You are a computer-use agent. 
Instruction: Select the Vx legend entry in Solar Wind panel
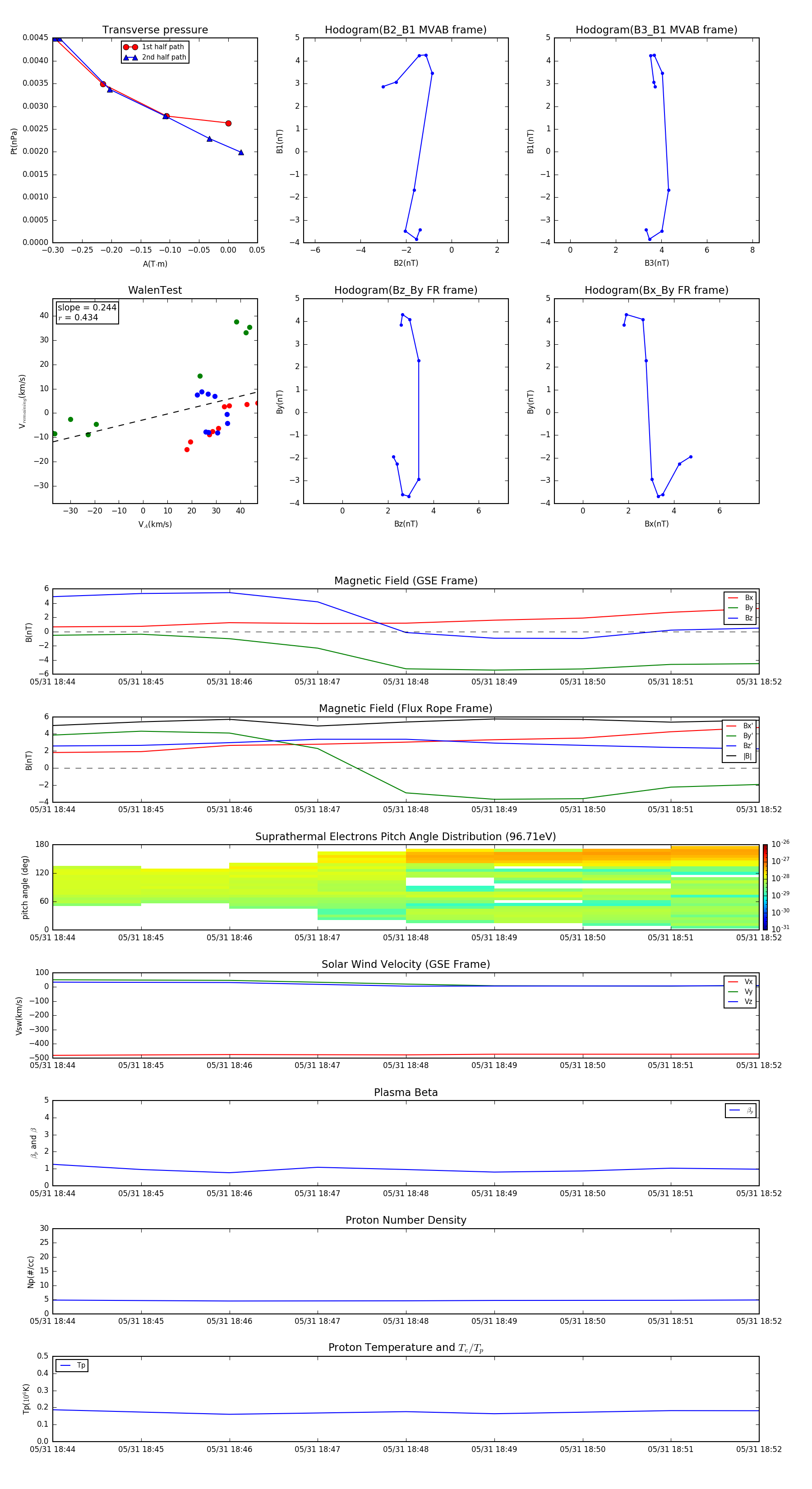[x=740, y=982]
